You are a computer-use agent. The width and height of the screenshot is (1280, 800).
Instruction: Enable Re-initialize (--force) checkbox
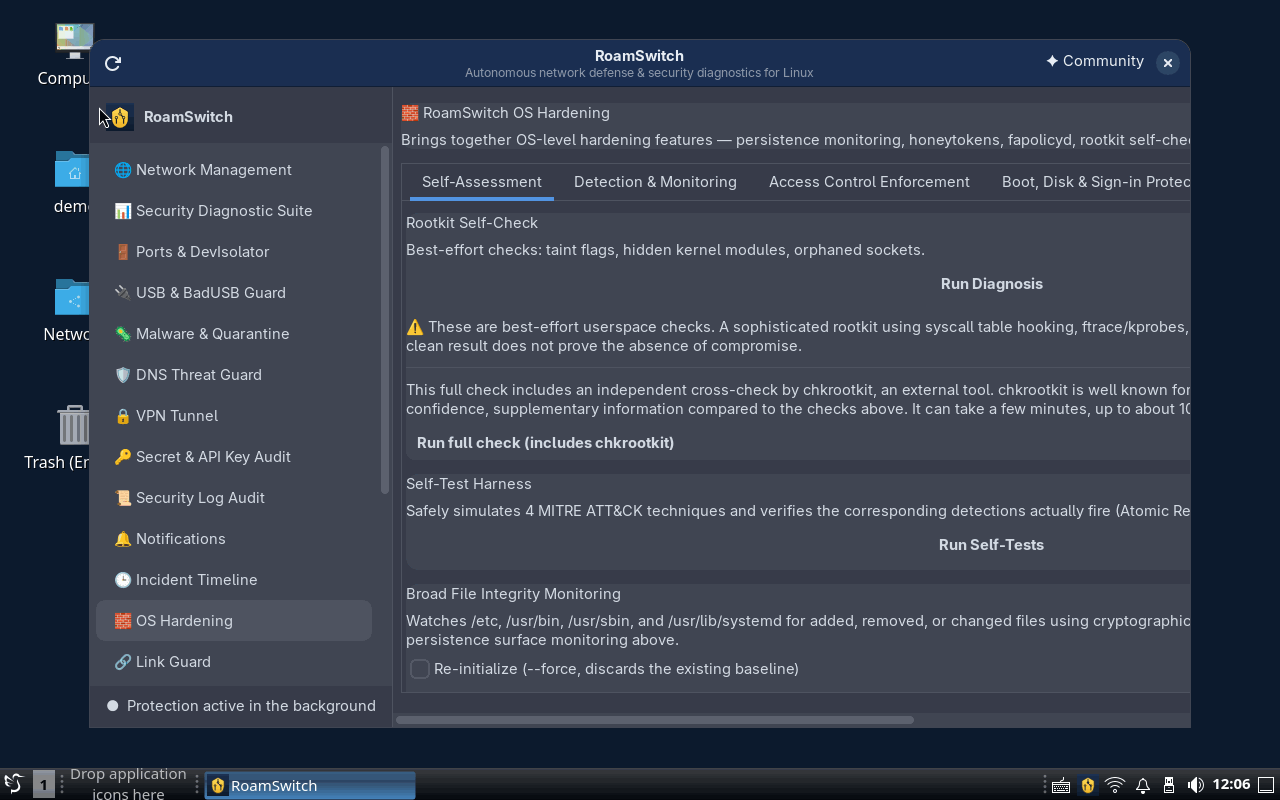click(x=420, y=669)
